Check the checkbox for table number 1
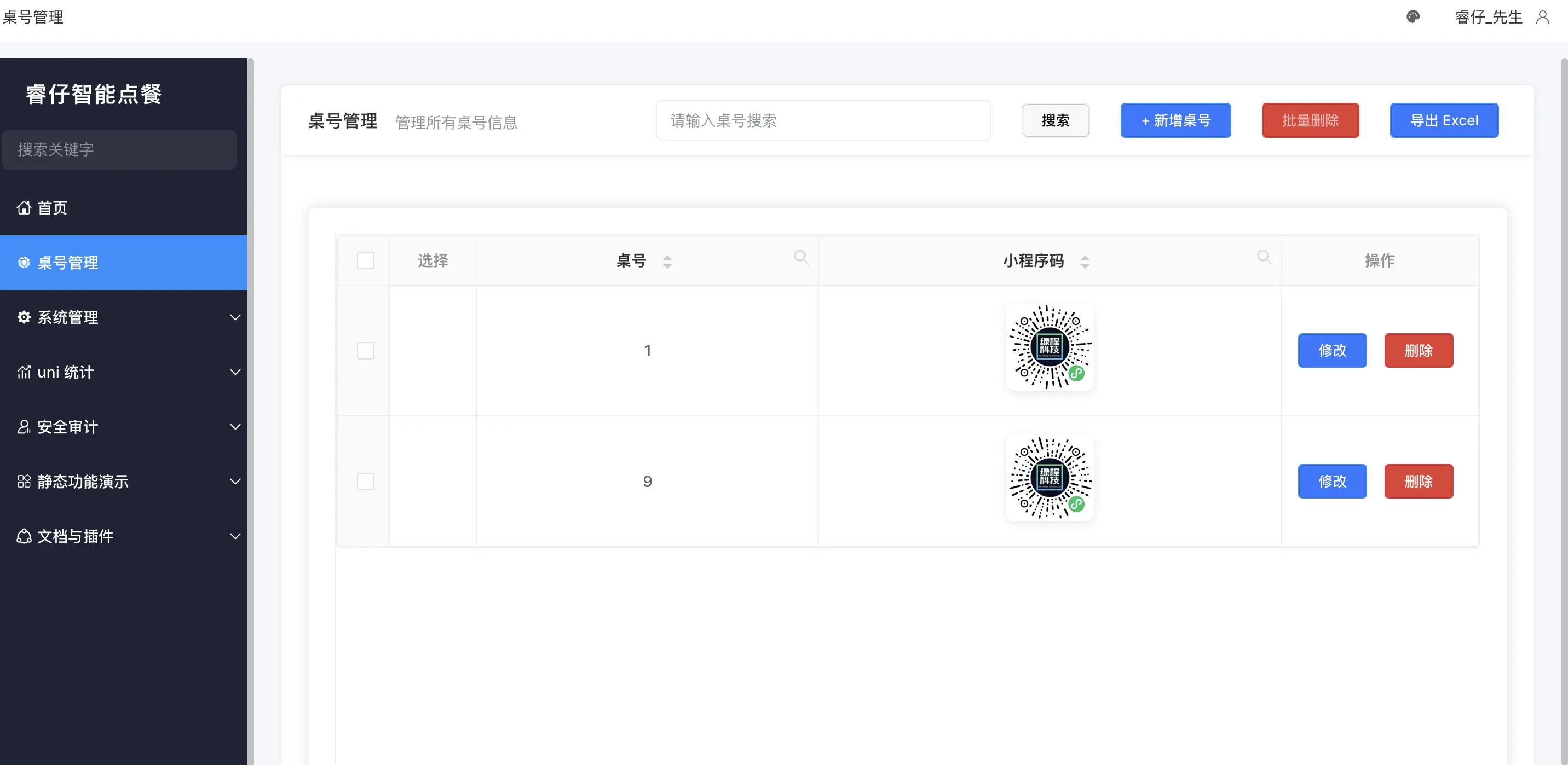The height and width of the screenshot is (765, 1568). 365,351
